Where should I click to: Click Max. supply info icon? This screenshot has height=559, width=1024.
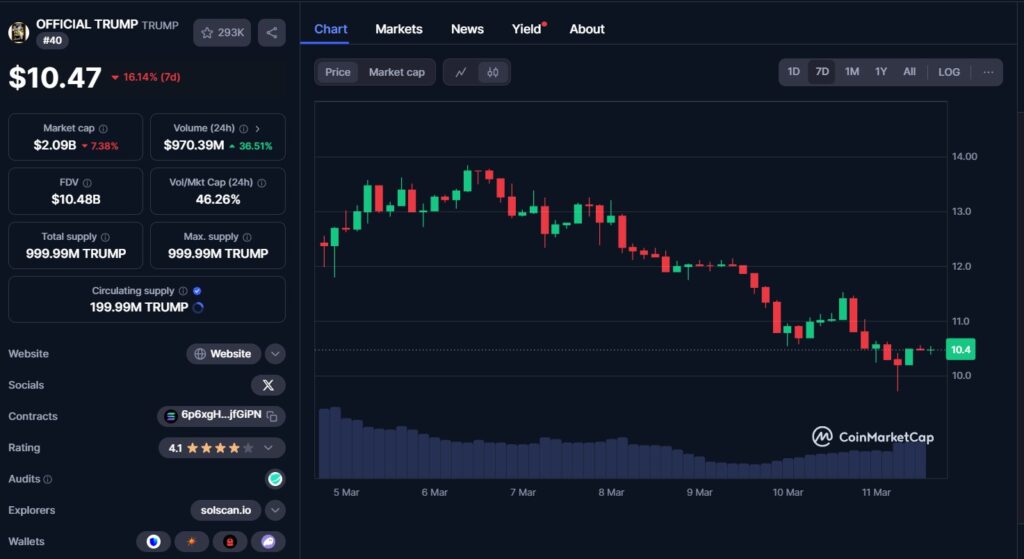tap(247, 237)
